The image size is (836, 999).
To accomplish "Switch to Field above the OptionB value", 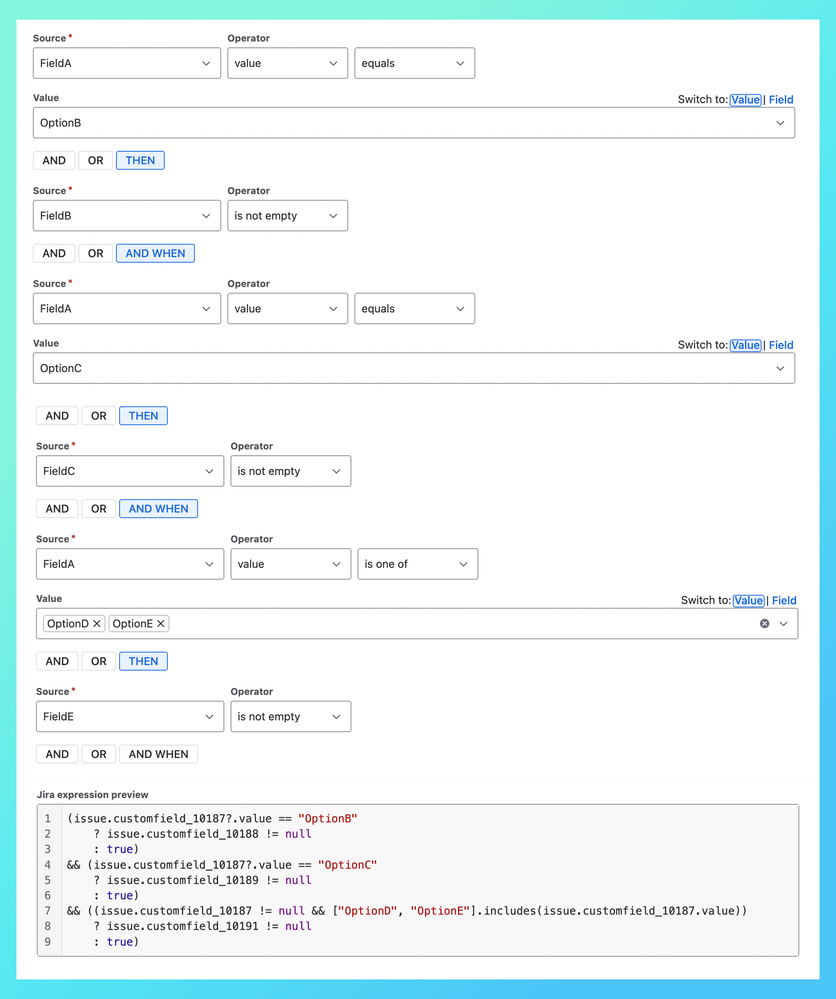I will (781, 99).
